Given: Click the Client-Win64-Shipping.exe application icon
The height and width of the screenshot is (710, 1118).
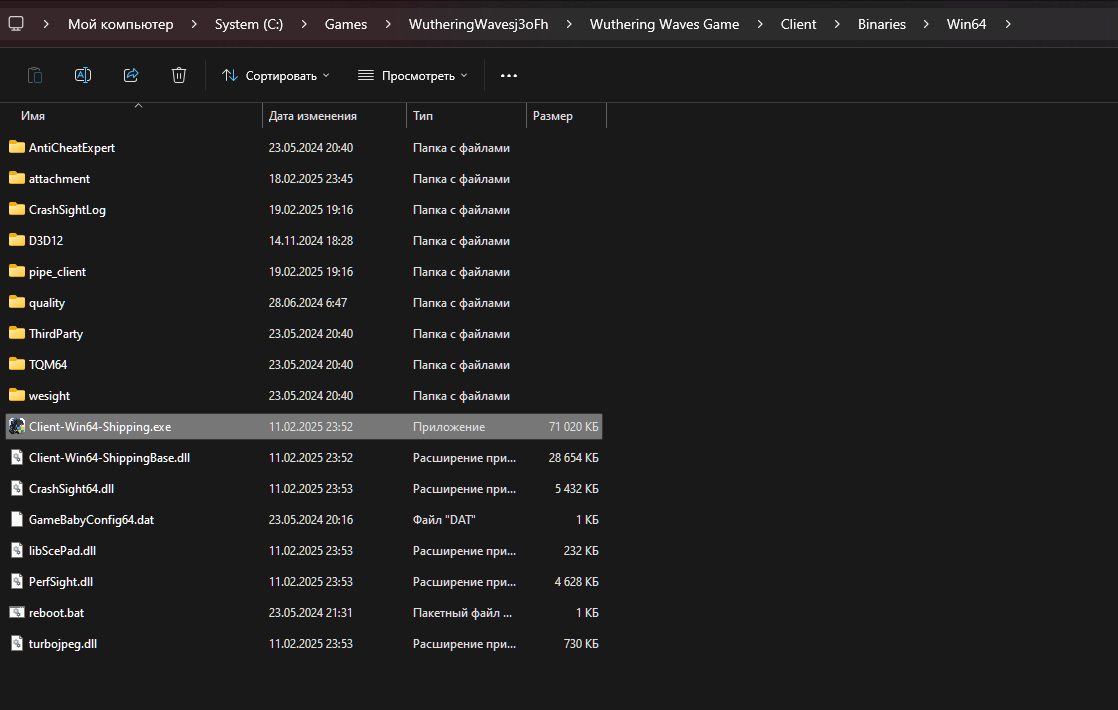Looking at the screenshot, I should (17, 426).
